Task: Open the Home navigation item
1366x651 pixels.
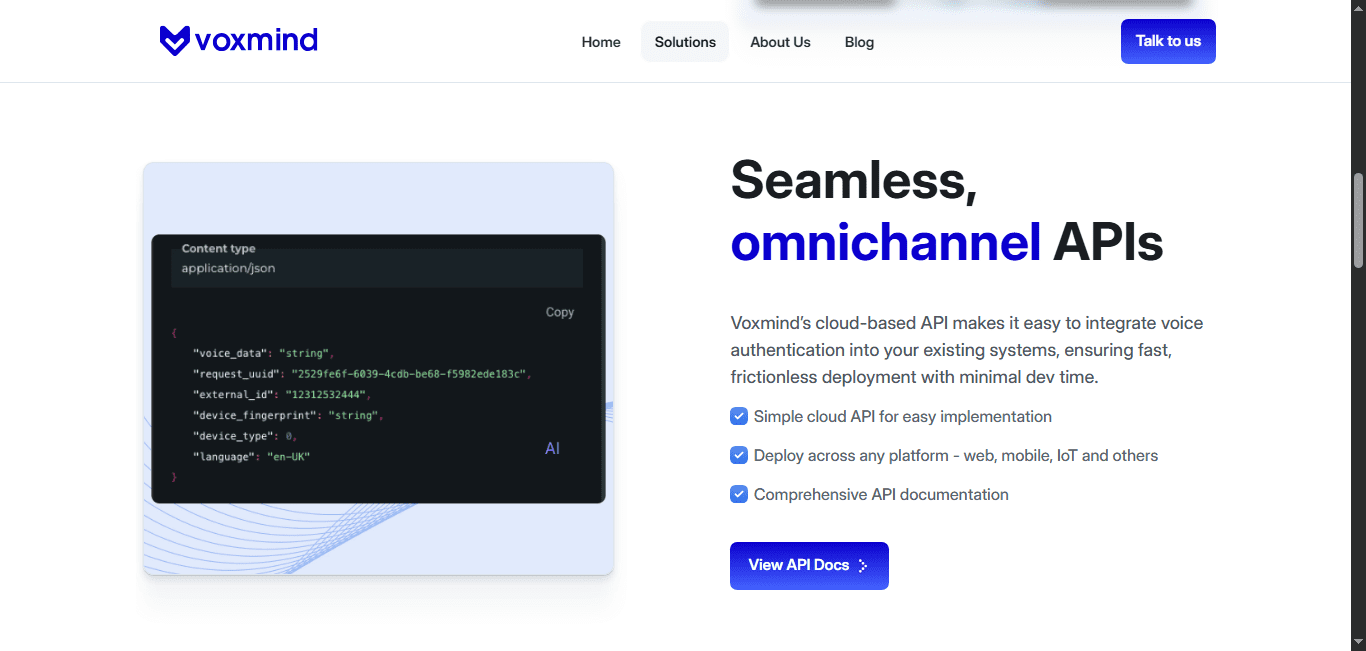Action: [x=601, y=42]
